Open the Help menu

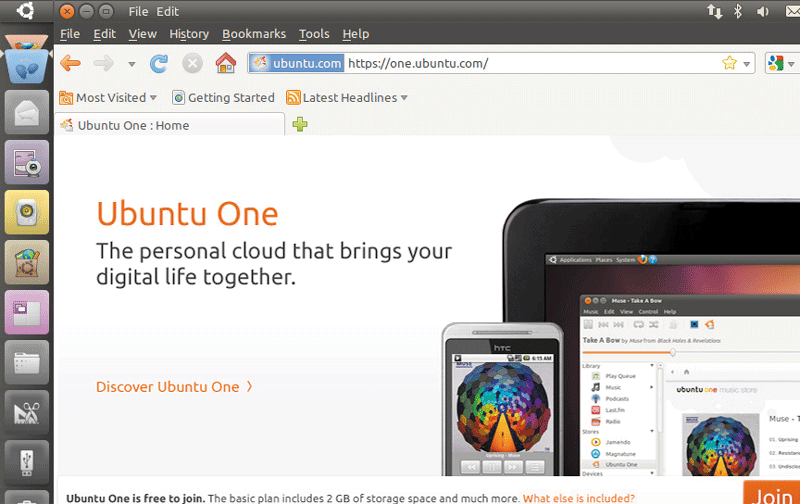pyautogui.click(x=356, y=34)
